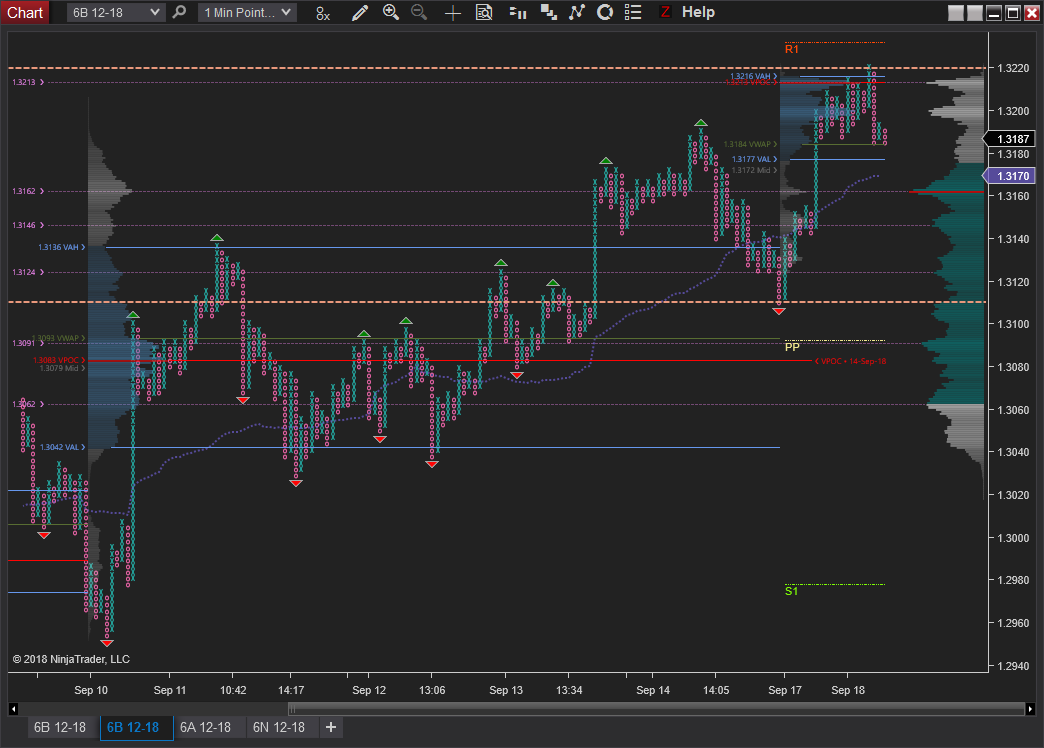This screenshot has width=1044, height=748.
Task: Select the PP pivot label
Action: (x=792, y=347)
